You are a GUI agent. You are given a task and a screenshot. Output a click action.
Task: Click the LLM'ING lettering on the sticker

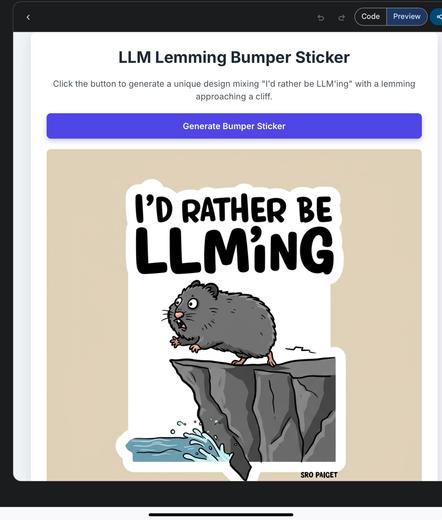click(x=234, y=250)
